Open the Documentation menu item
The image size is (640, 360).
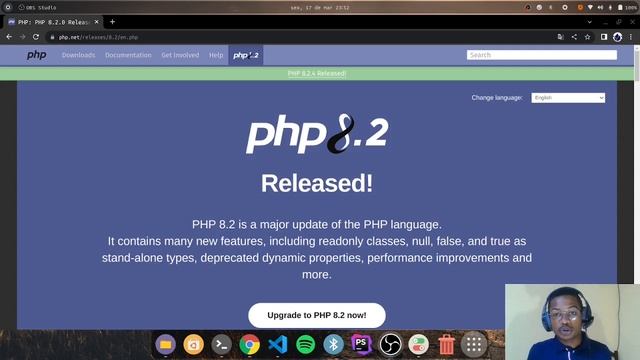(x=128, y=55)
